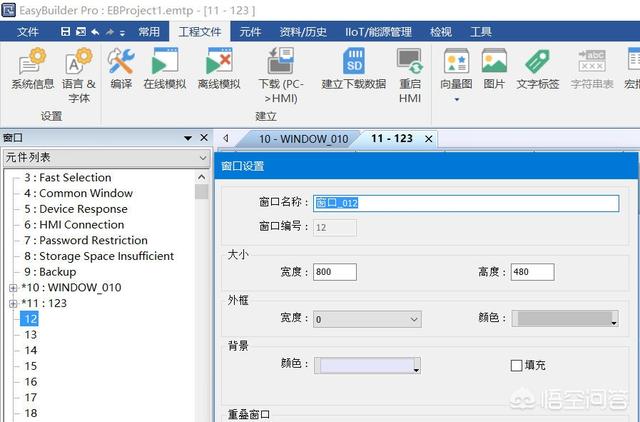
Task: Open the window panel options dropdown arrow
Action: [188, 138]
